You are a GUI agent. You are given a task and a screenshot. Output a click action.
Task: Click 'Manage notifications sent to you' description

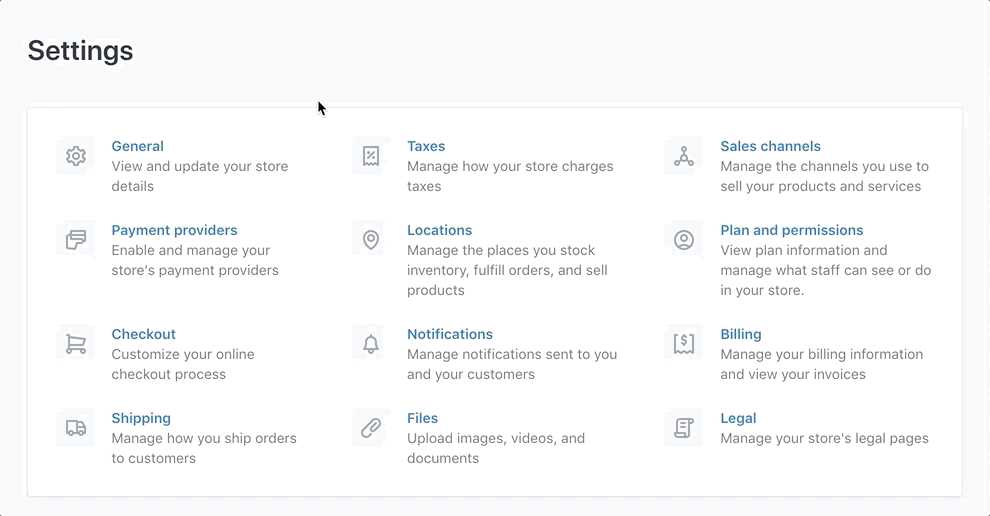[x=512, y=364]
